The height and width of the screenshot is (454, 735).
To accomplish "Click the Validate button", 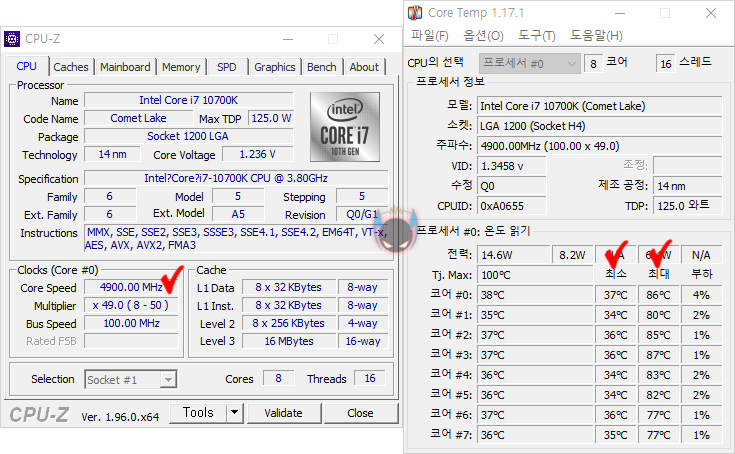I will (x=284, y=413).
